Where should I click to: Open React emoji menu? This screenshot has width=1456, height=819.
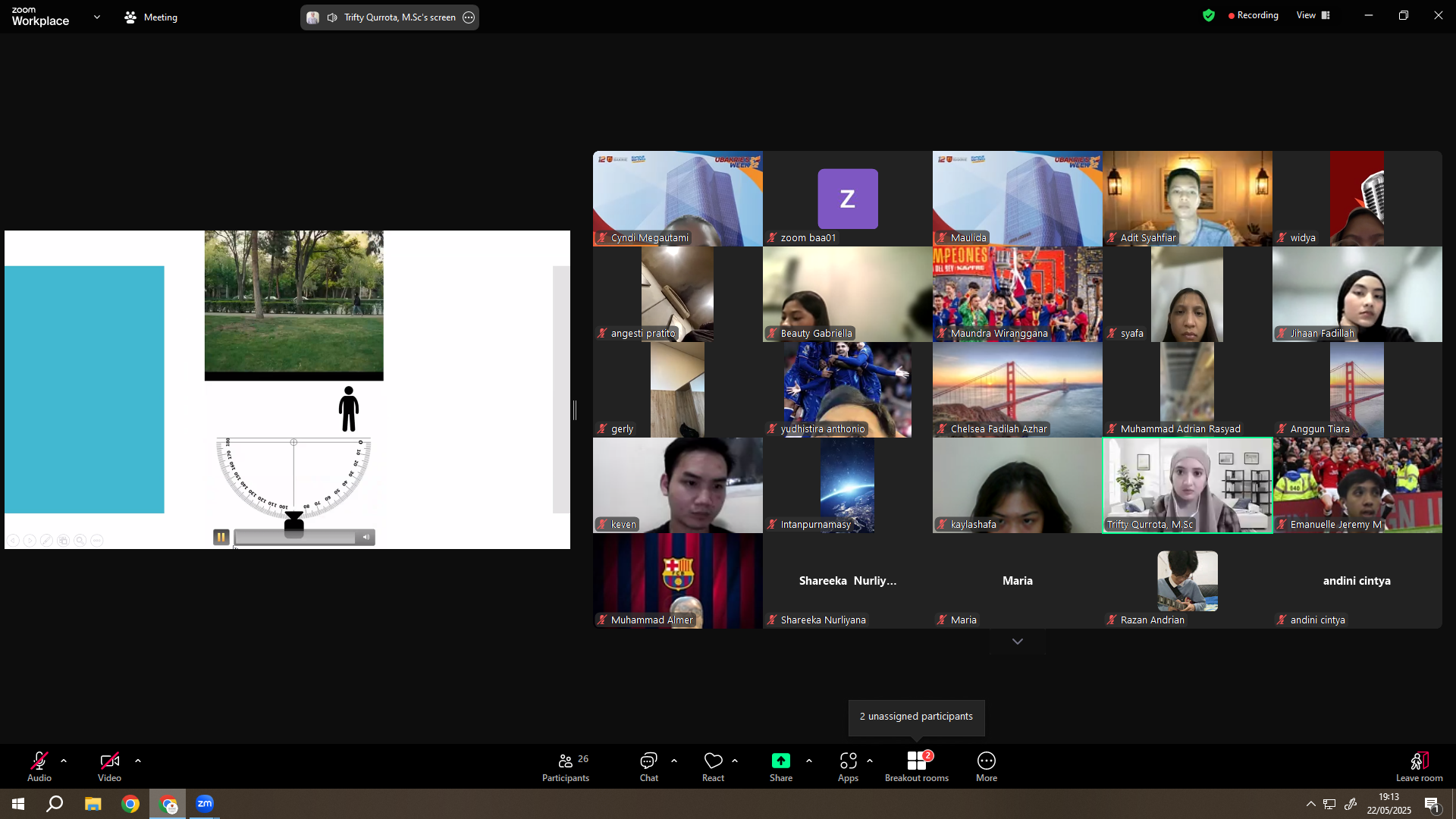coord(713,767)
